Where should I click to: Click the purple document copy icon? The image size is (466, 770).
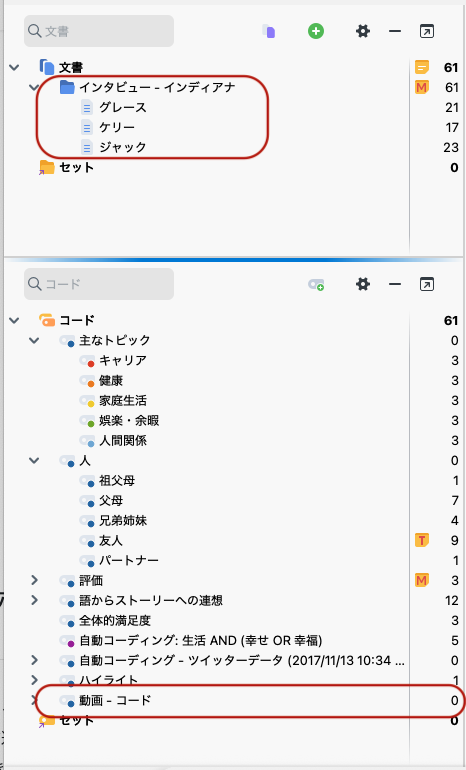269,31
